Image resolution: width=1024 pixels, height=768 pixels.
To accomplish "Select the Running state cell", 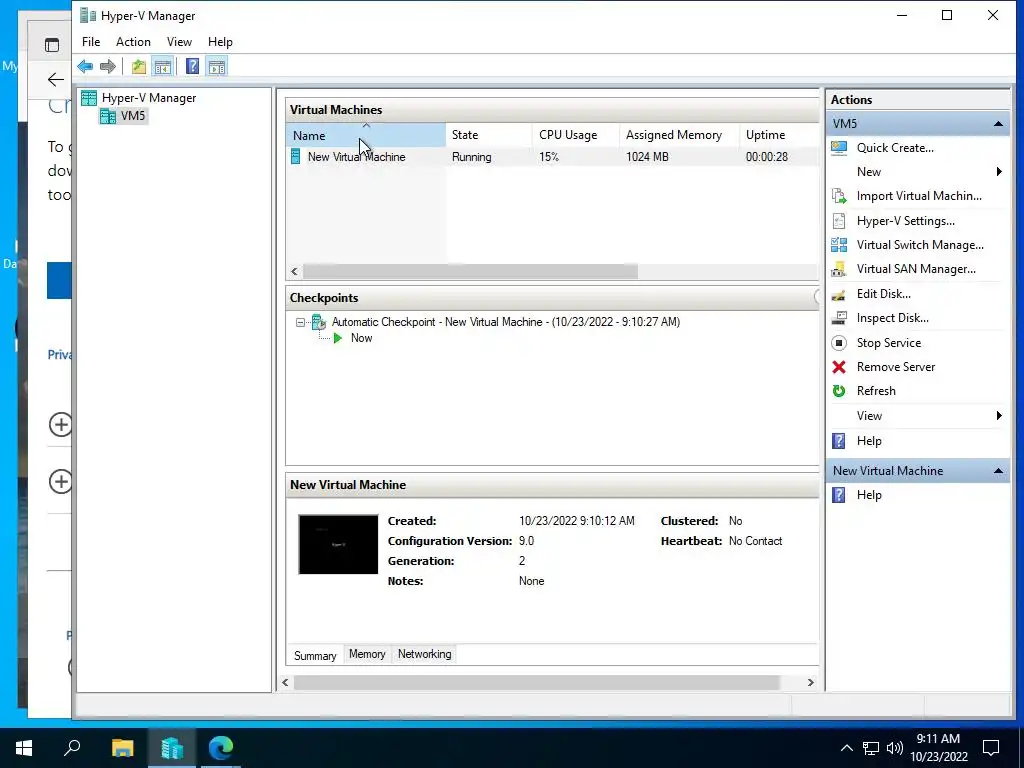I will [472, 157].
